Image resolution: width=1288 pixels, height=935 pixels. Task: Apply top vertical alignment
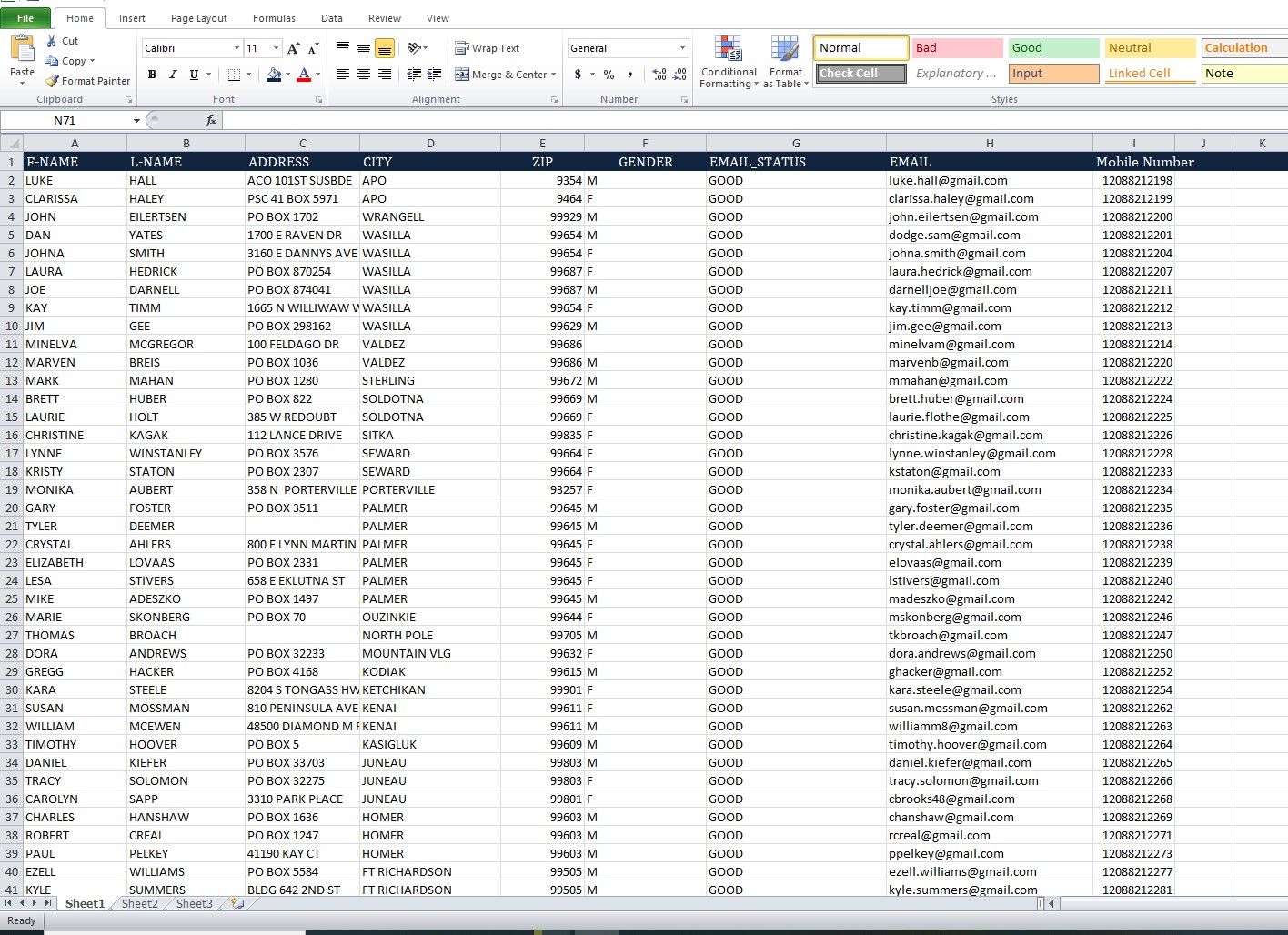[x=343, y=47]
